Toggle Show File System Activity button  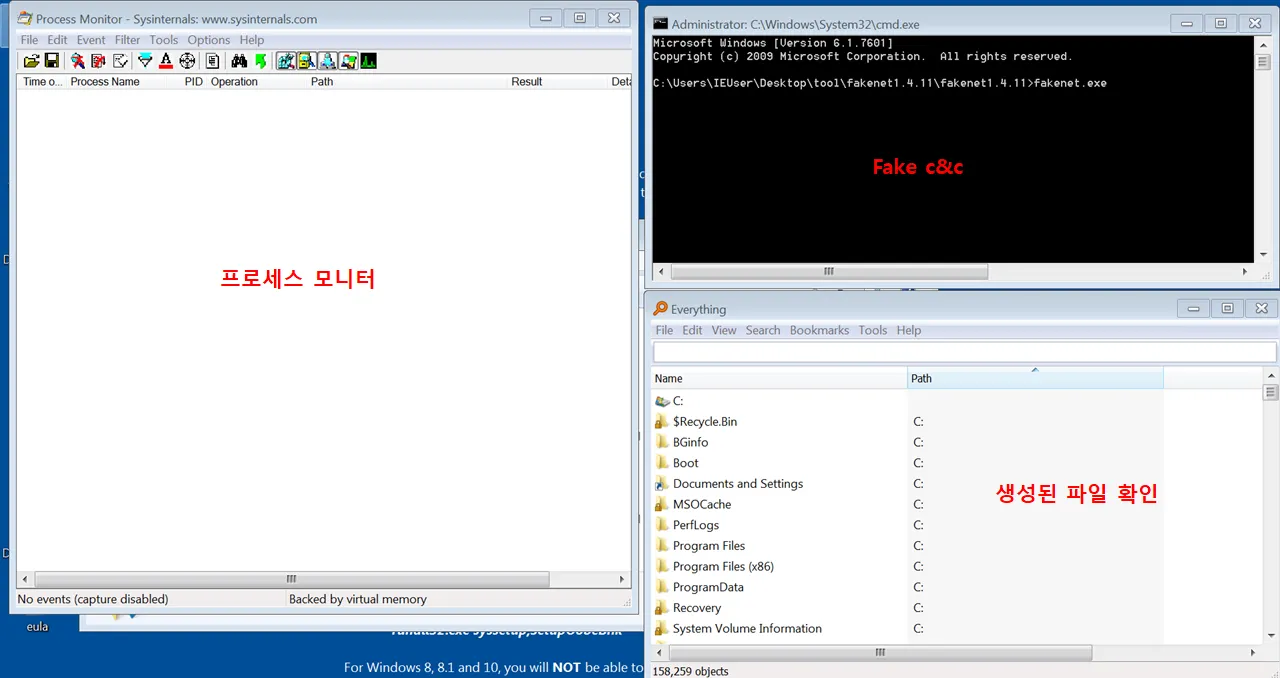306,61
